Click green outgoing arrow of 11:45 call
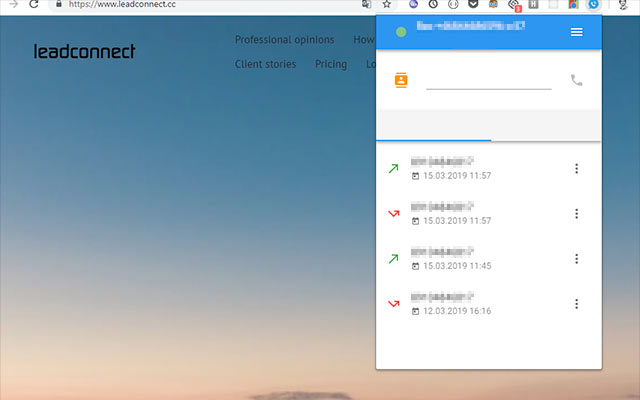The image size is (640, 400). pos(393,258)
